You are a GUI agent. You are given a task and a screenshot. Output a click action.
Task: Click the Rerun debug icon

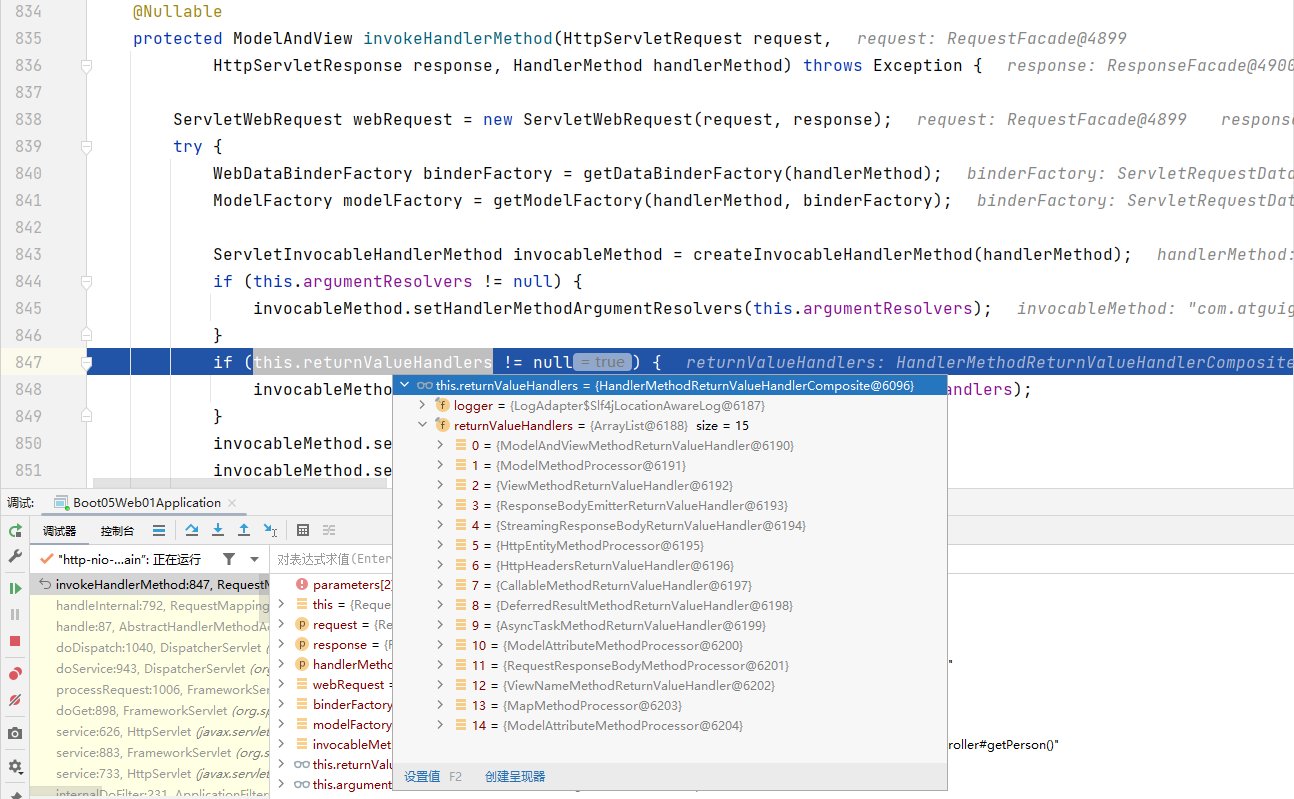(x=15, y=531)
